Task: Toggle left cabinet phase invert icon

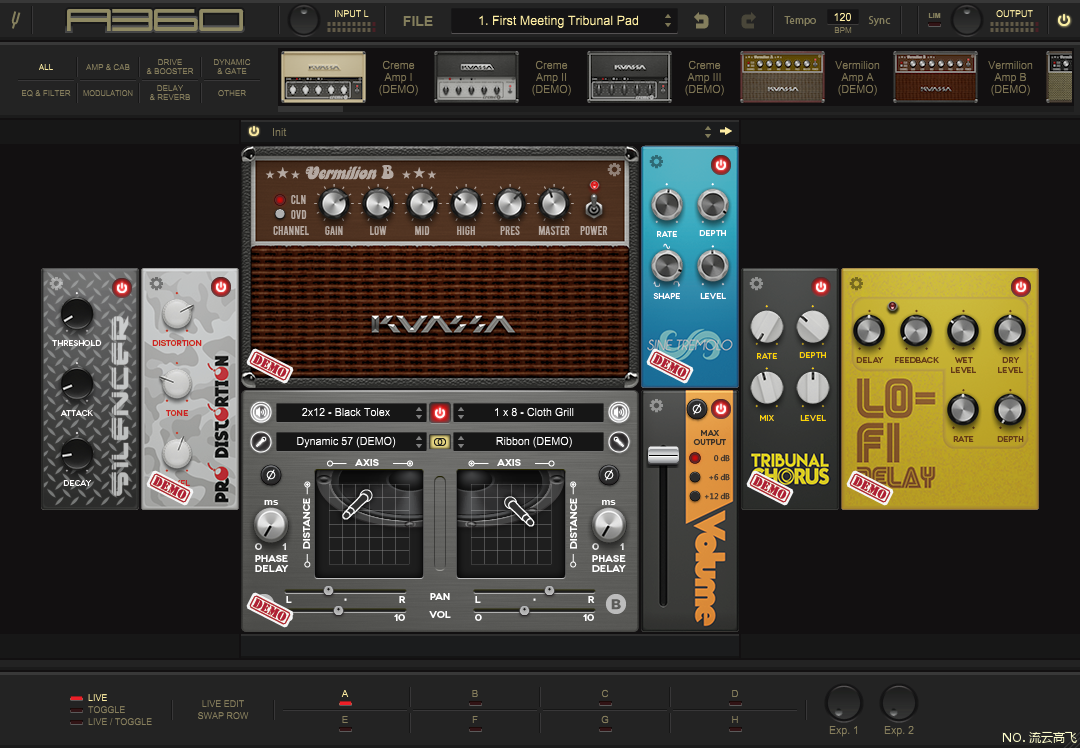Action: [x=271, y=475]
